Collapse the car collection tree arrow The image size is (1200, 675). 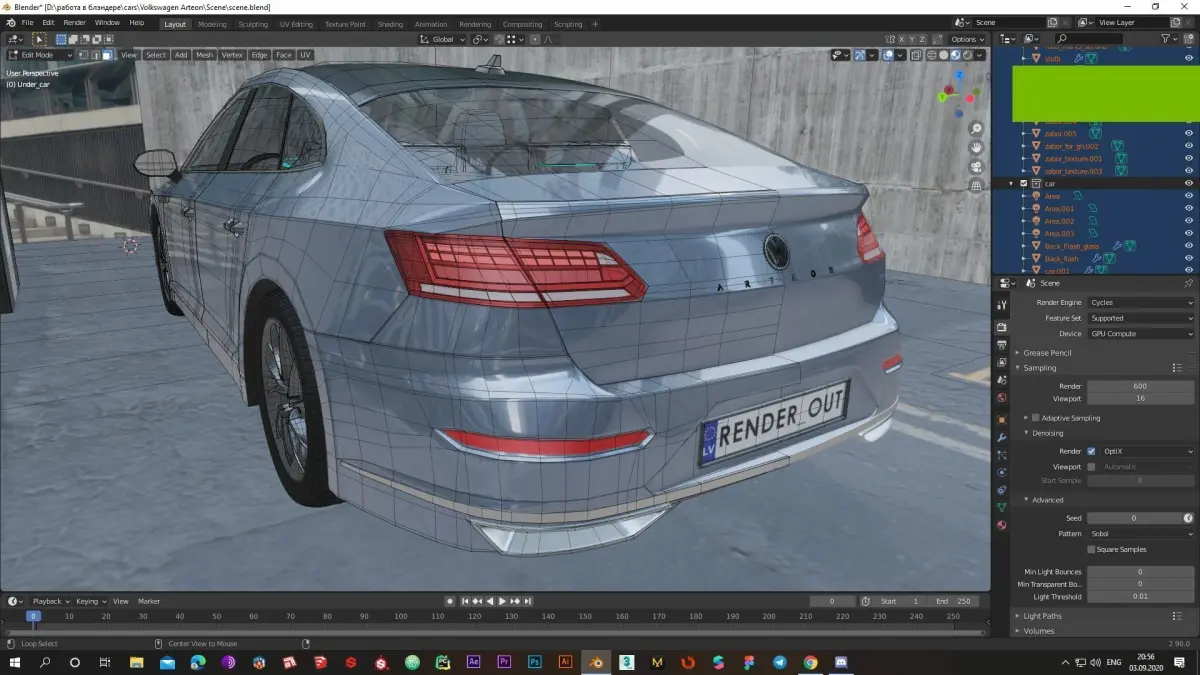1011,184
